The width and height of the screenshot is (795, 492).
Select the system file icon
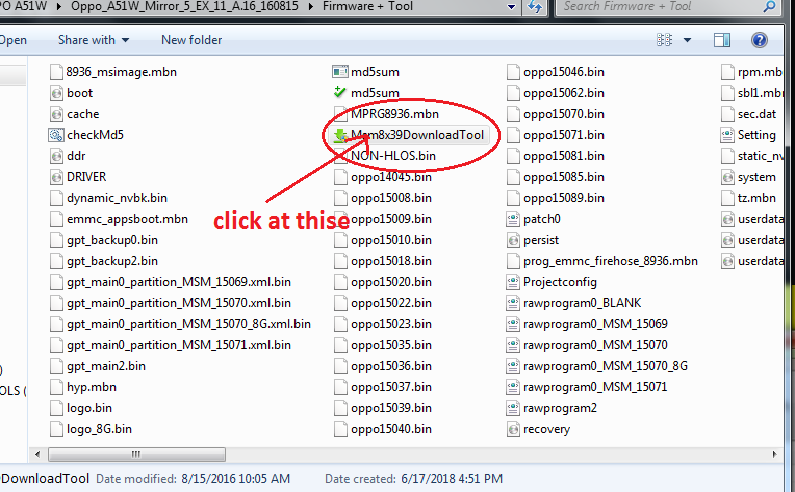728,177
